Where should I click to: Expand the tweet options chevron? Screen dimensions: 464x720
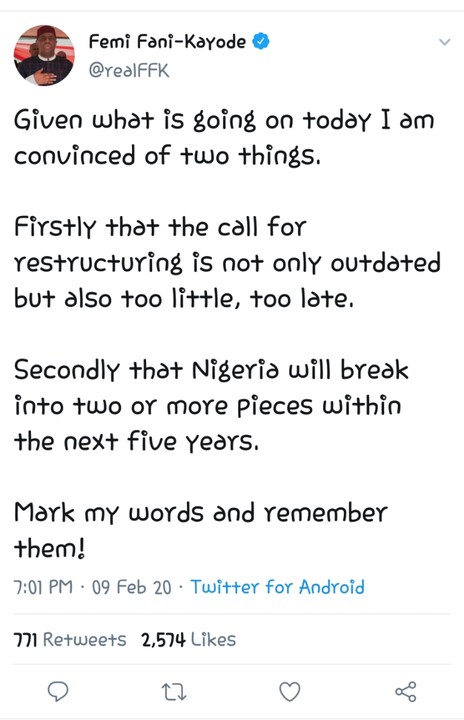point(444,42)
